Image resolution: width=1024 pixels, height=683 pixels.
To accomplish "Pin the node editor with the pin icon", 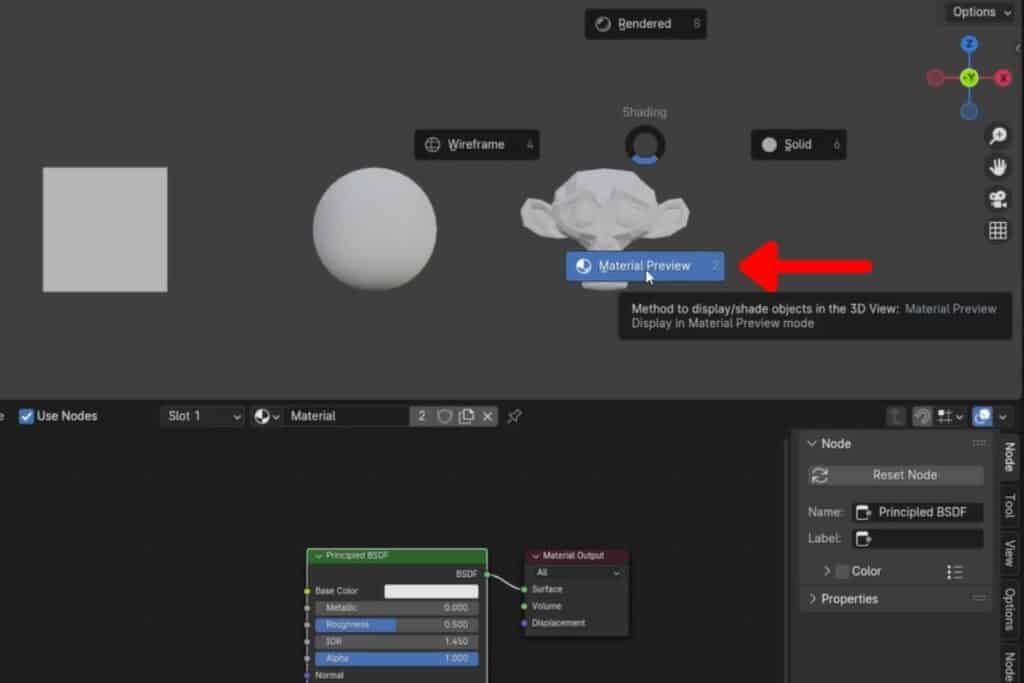I will tap(514, 416).
